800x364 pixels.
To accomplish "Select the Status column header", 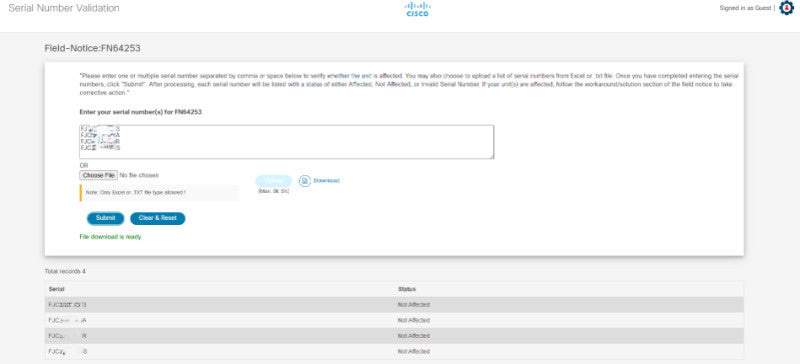I will (x=407, y=289).
